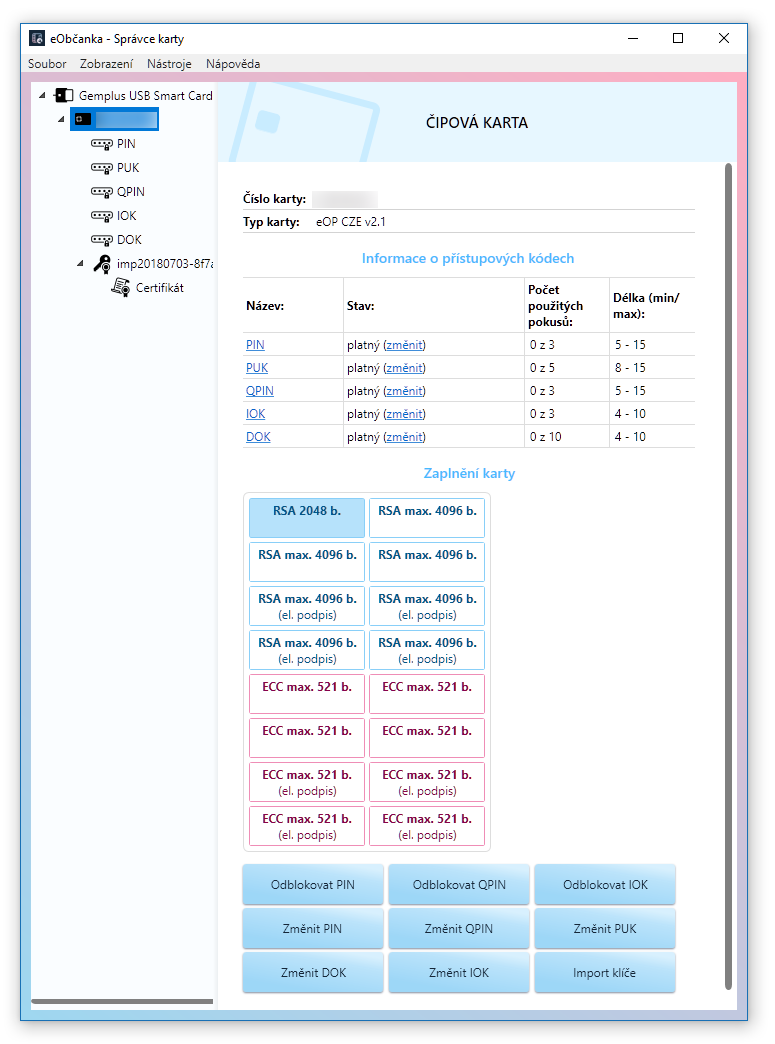The image size is (775, 1044).
Task: Select PIN tree item
Action: pos(126,144)
